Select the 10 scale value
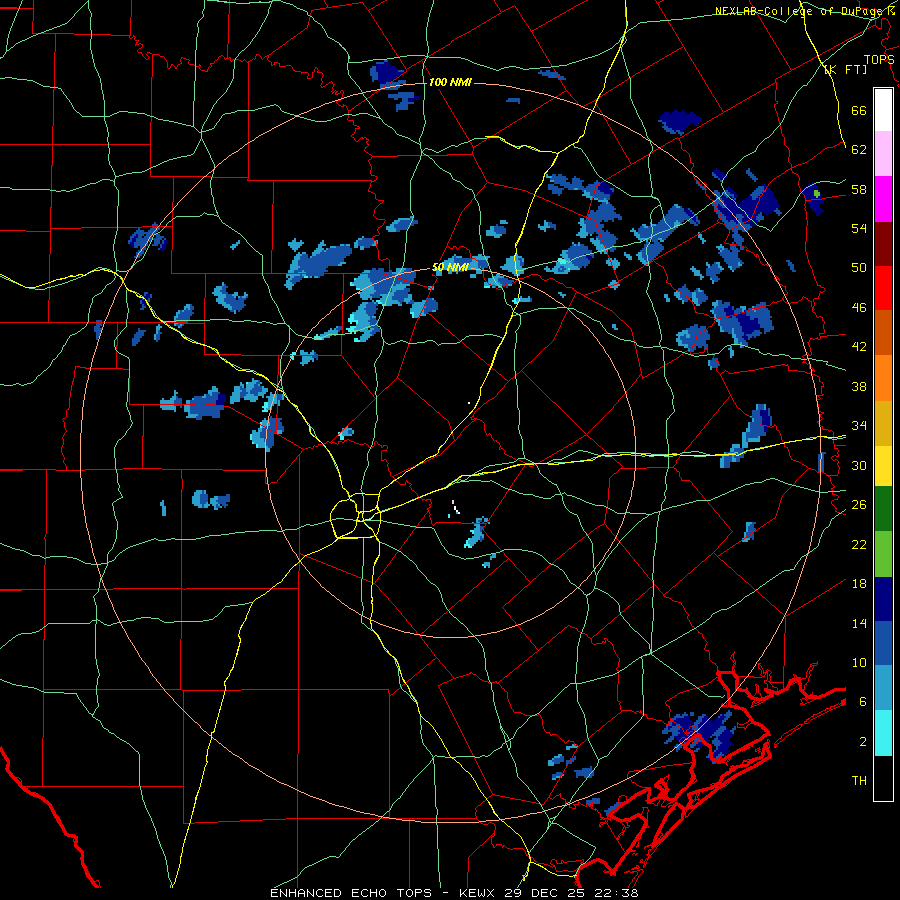The width and height of the screenshot is (900, 900). [859, 662]
